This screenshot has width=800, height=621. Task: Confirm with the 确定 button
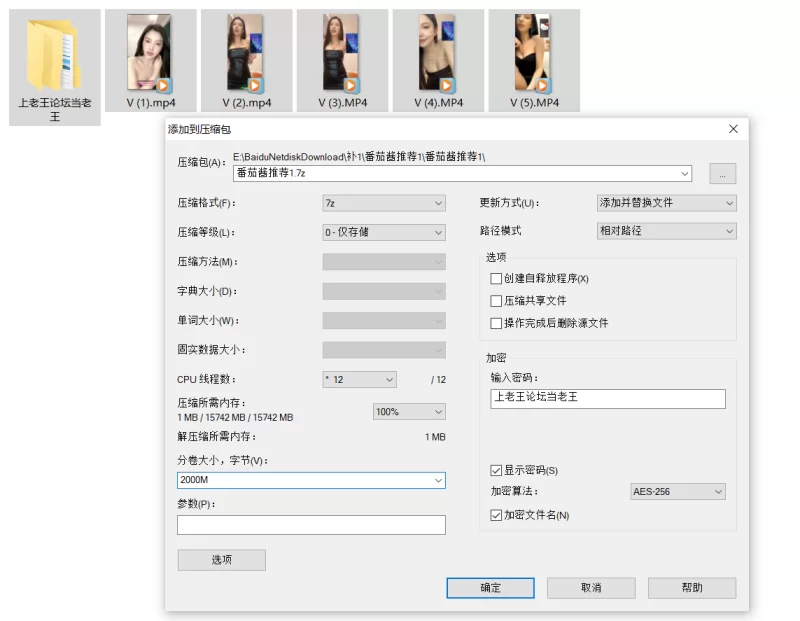490,588
